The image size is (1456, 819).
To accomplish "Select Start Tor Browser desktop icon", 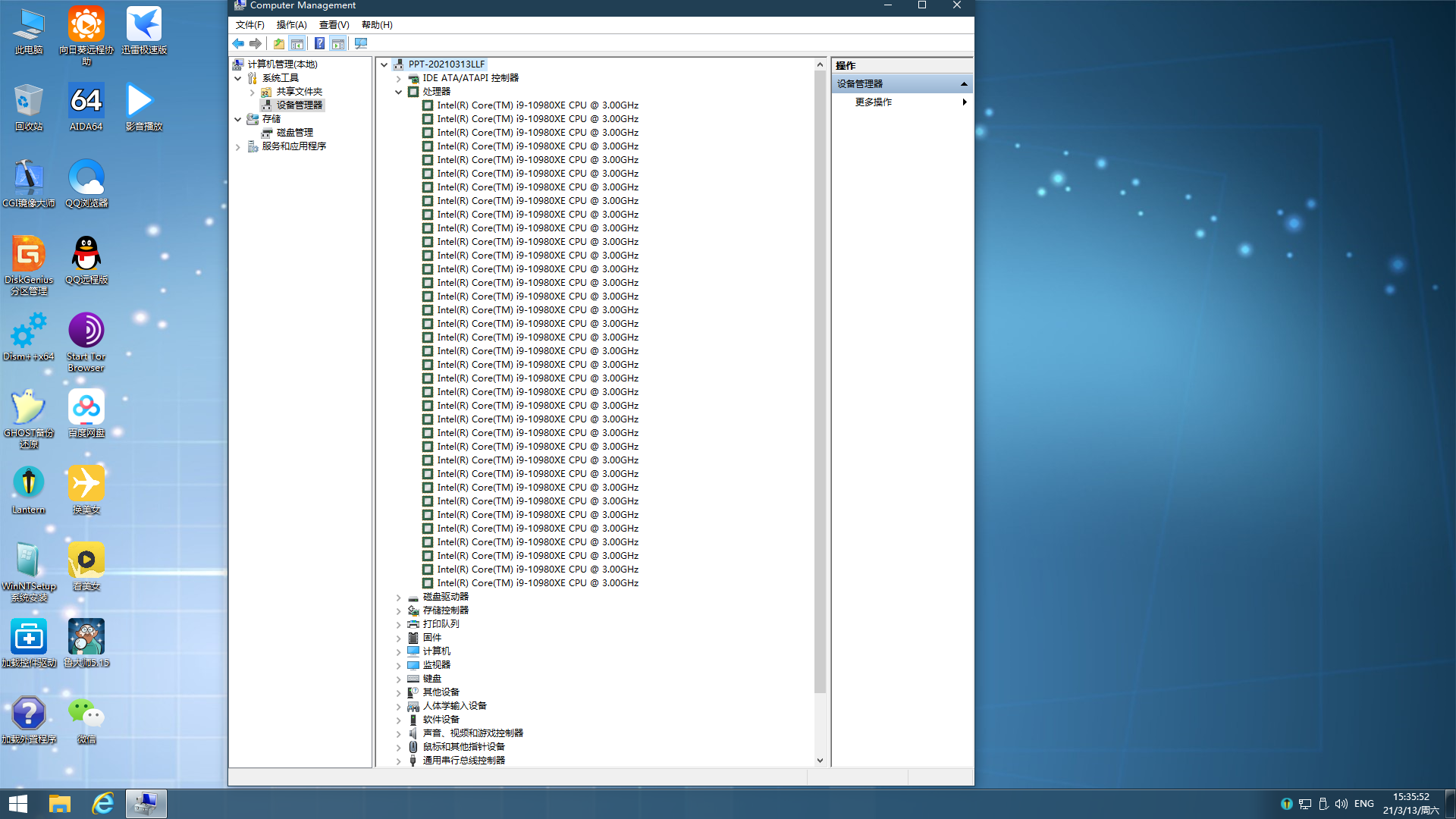I will [x=86, y=342].
